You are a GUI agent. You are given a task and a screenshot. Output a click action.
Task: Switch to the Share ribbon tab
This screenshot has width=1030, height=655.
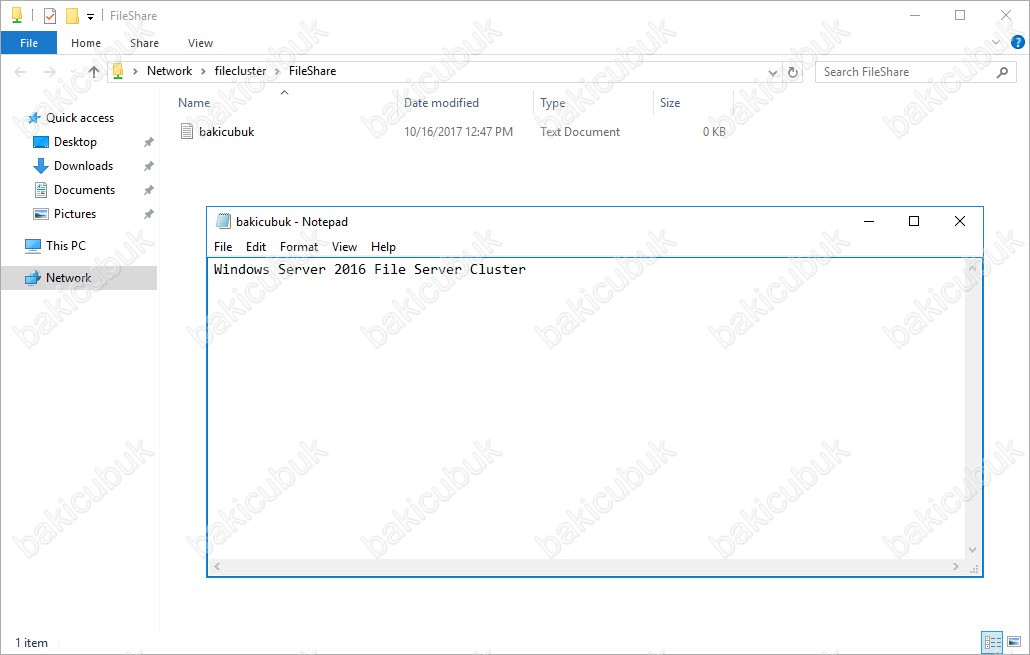coord(145,43)
